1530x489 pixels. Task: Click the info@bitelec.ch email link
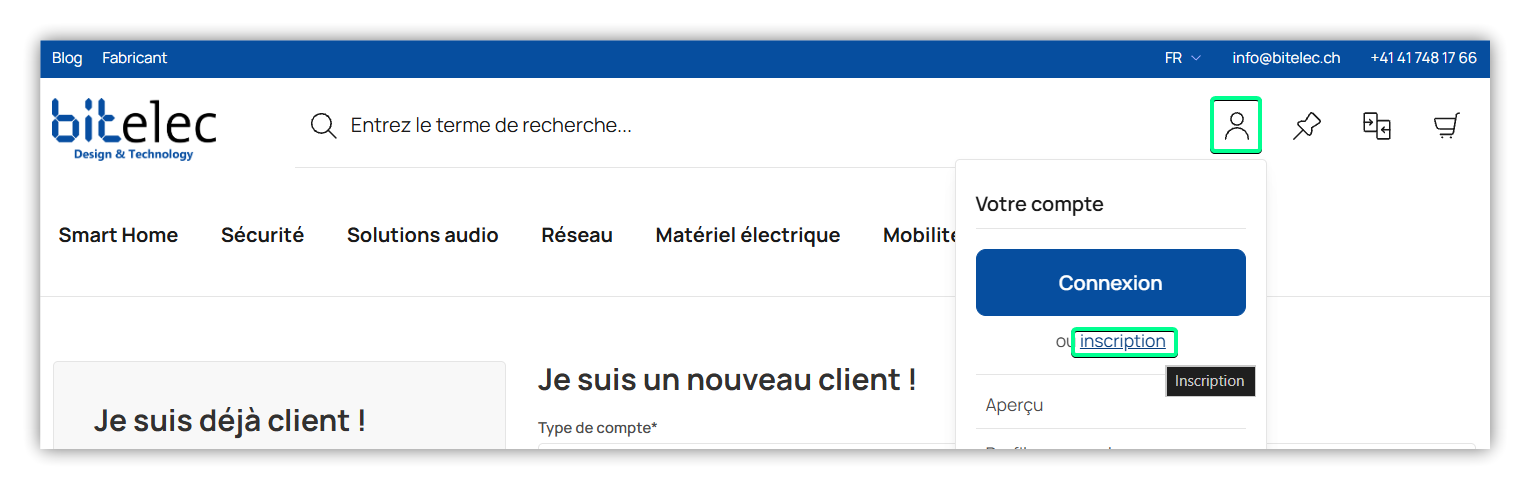(1286, 58)
